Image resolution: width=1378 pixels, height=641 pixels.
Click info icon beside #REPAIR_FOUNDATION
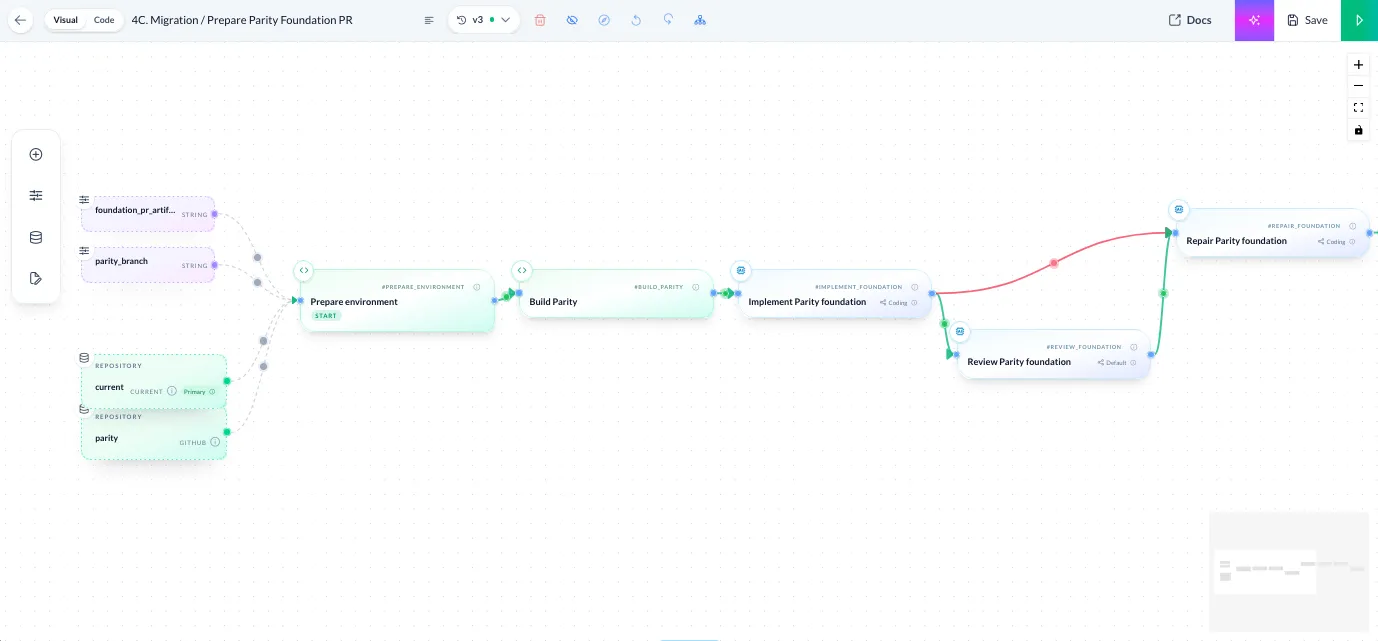point(1352,226)
